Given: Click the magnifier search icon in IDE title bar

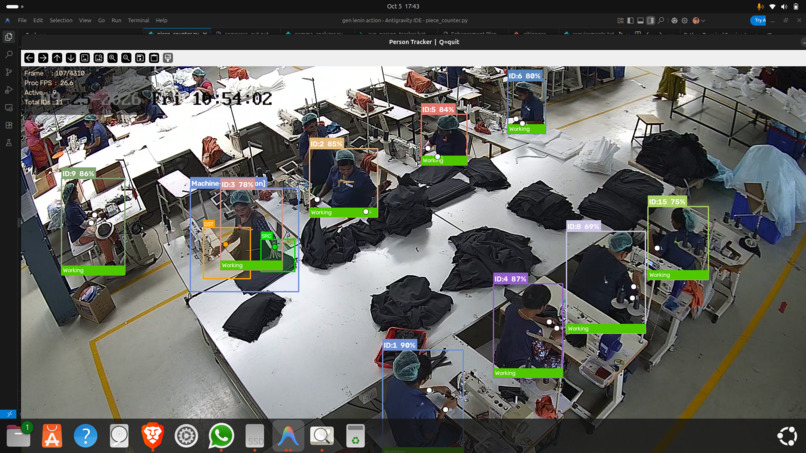Looking at the screenshot, I should 661,21.
